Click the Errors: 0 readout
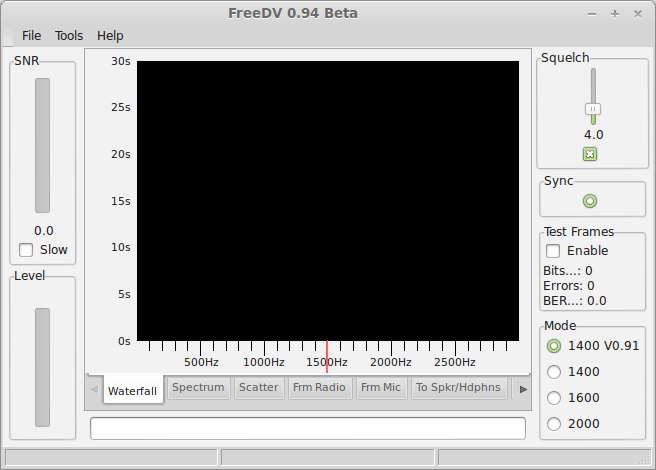This screenshot has height=470, width=656. (569, 286)
